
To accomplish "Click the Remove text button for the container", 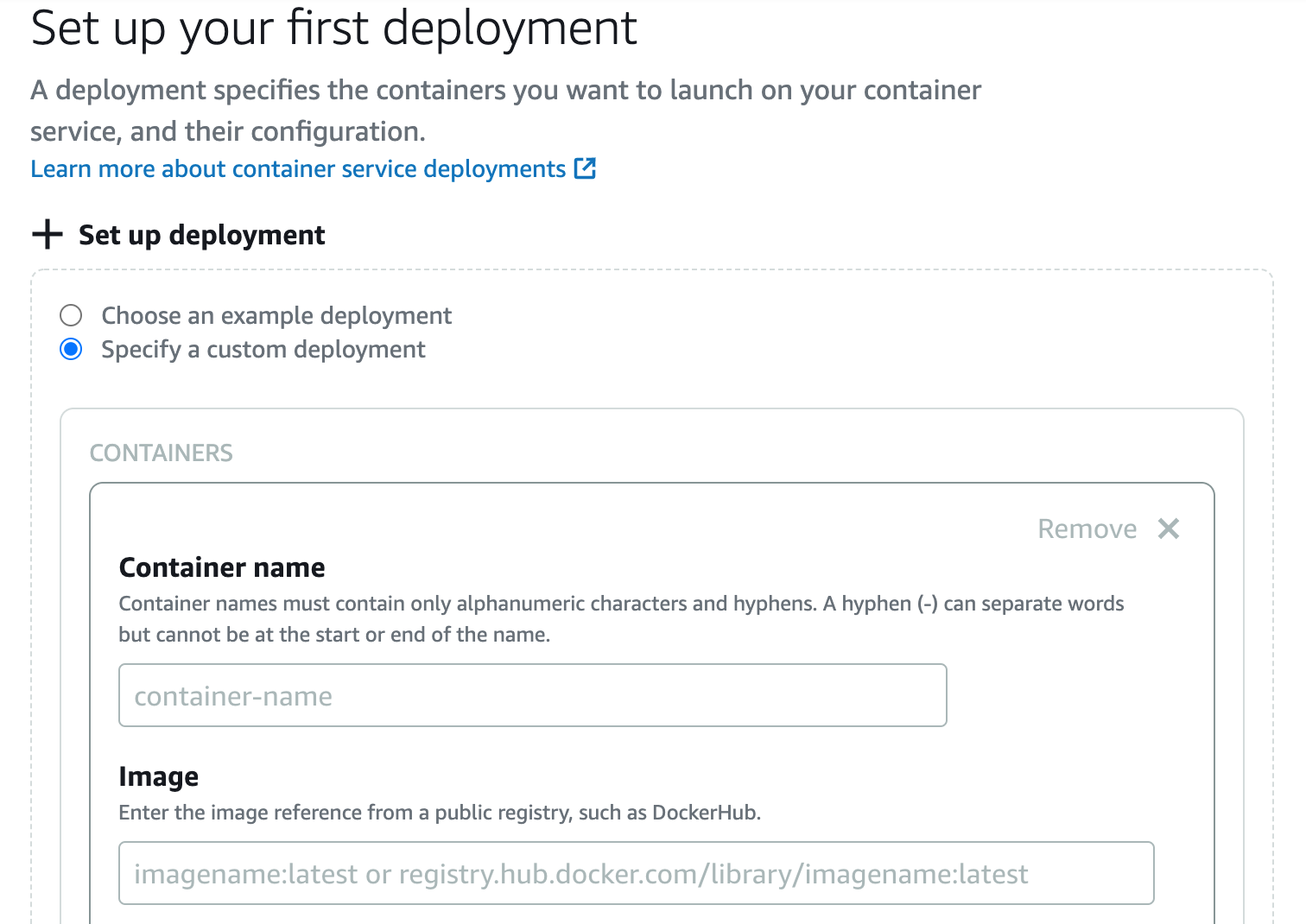I will point(1087,528).
